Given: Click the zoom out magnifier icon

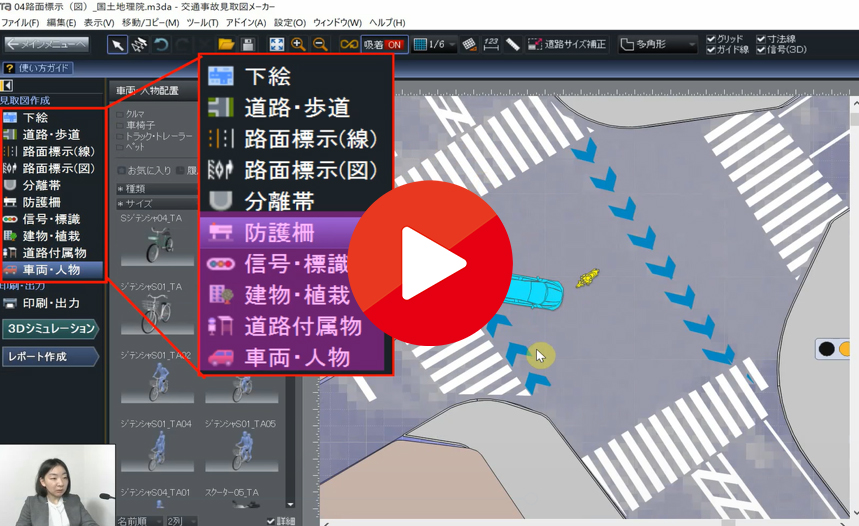Looking at the screenshot, I should coord(320,45).
